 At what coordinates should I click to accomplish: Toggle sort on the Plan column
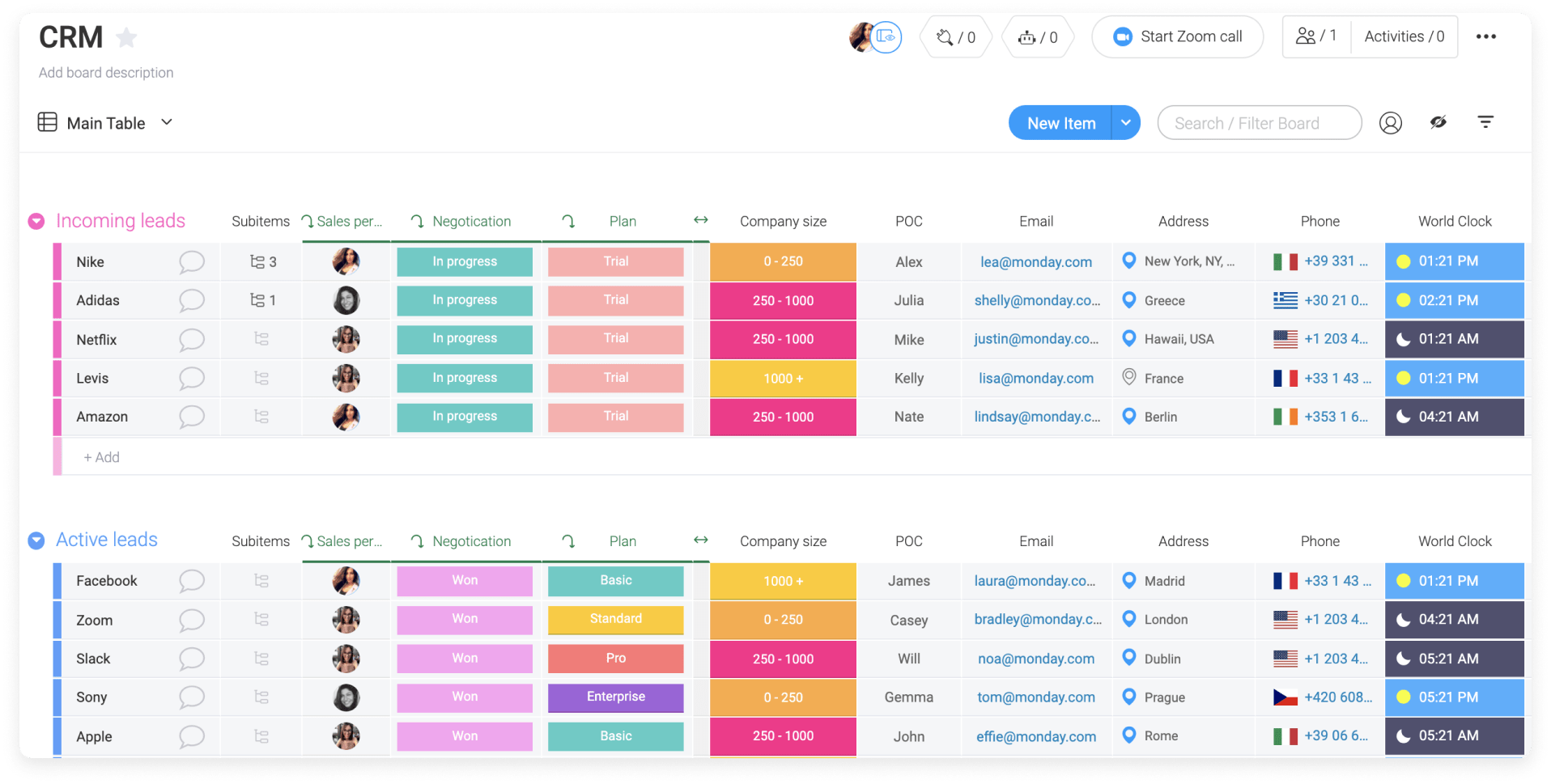pyautogui.click(x=567, y=221)
